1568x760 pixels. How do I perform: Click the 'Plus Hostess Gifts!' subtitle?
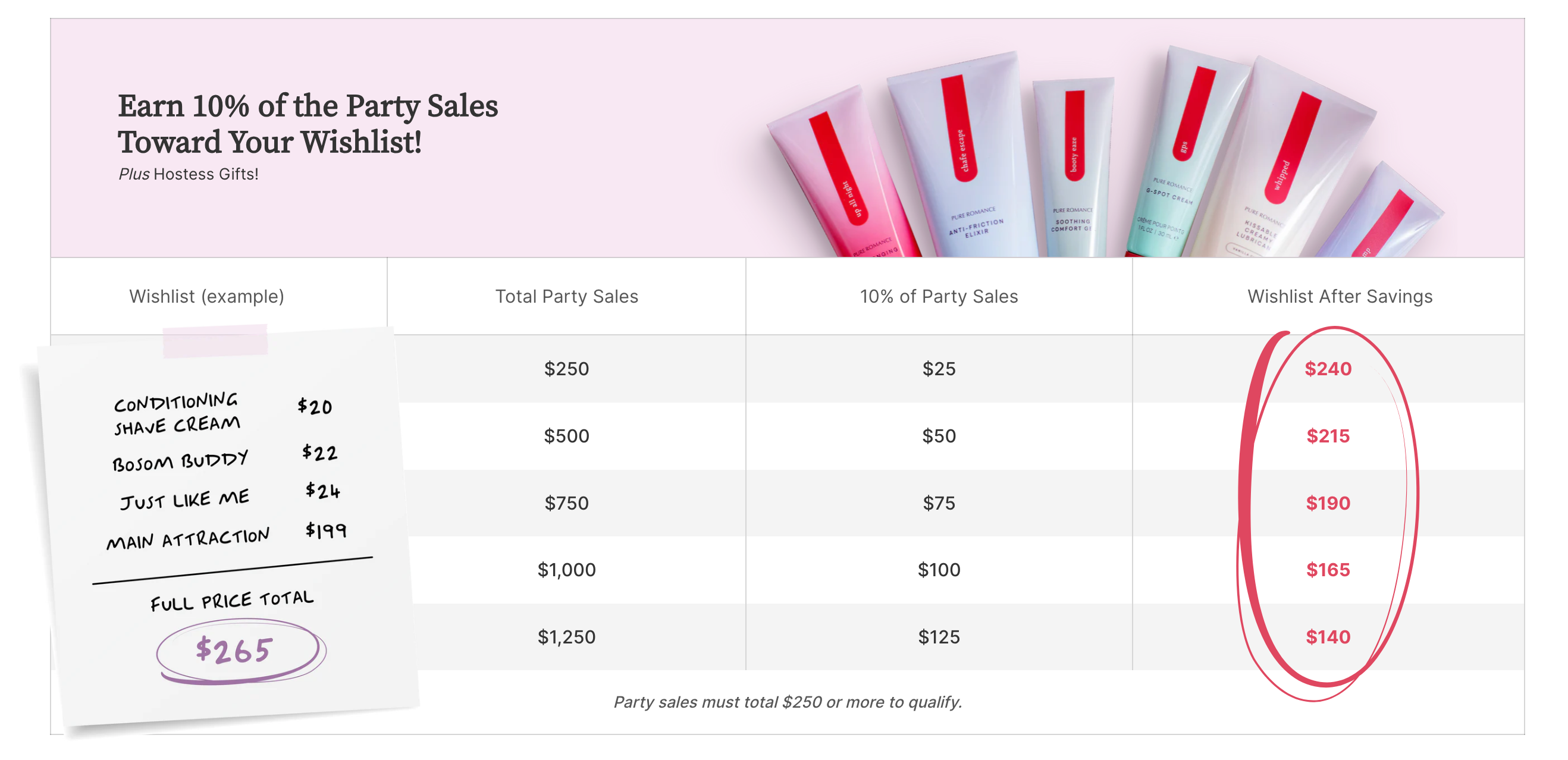point(189,175)
